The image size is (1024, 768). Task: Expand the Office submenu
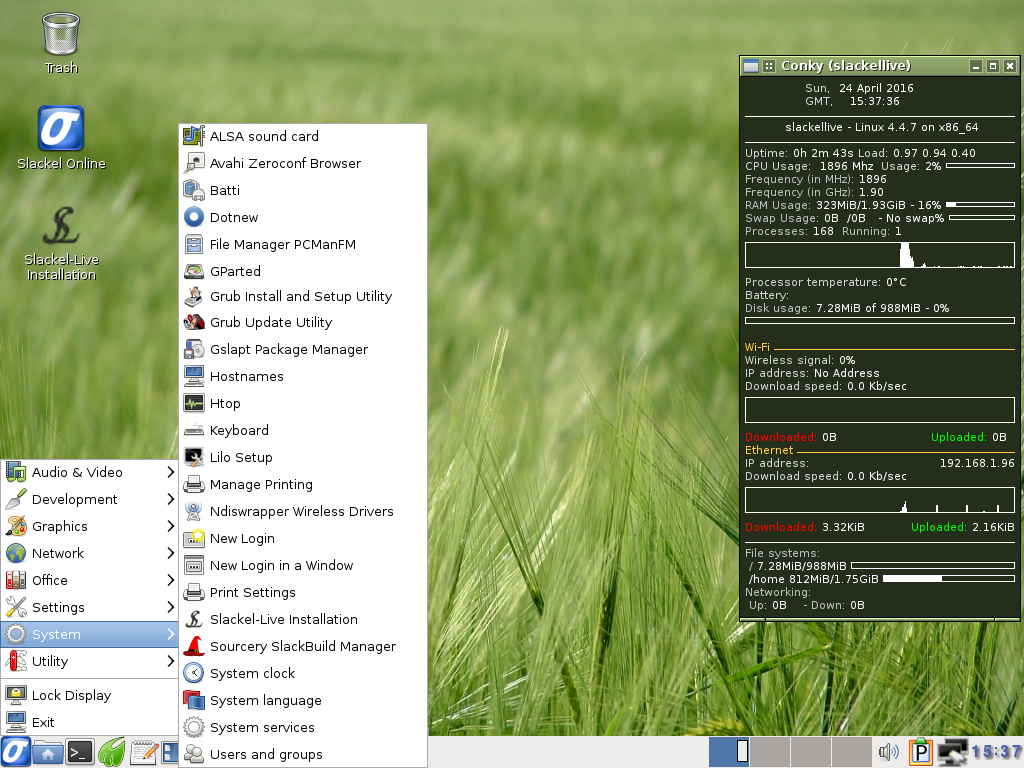coord(89,581)
